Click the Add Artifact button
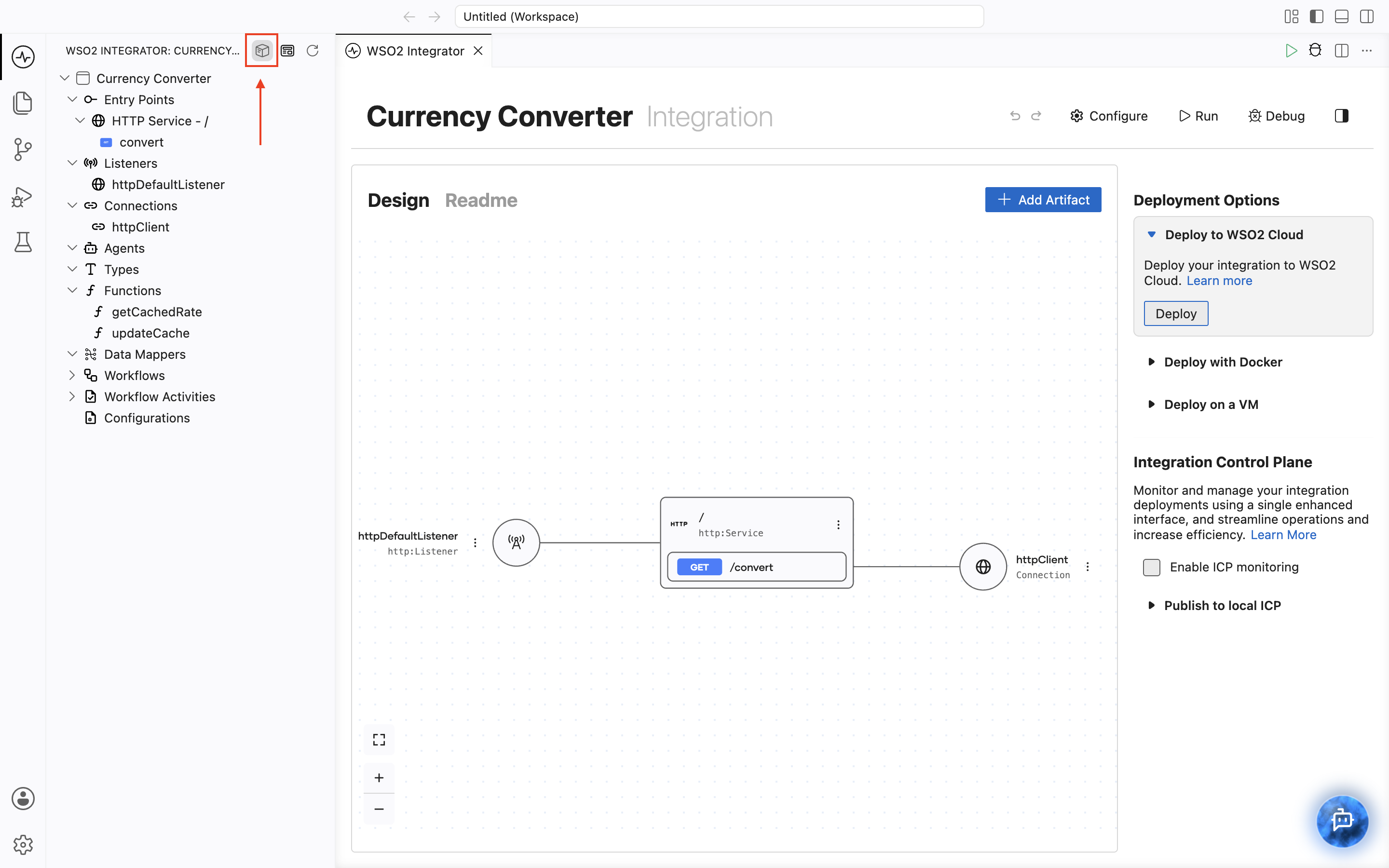Viewport: 1389px width, 868px height. click(1043, 200)
